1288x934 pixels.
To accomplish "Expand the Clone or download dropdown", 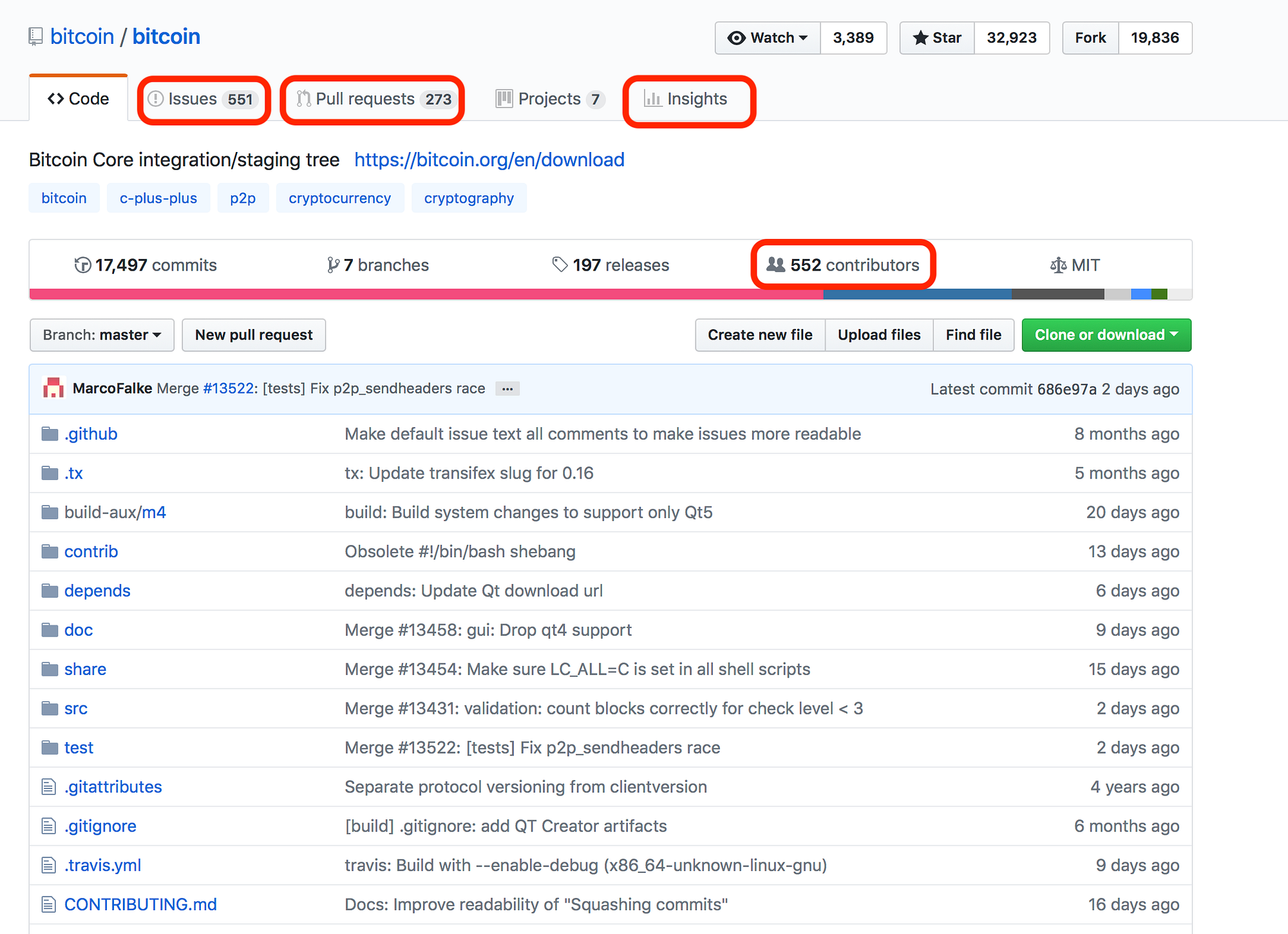I will coord(1106,336).
